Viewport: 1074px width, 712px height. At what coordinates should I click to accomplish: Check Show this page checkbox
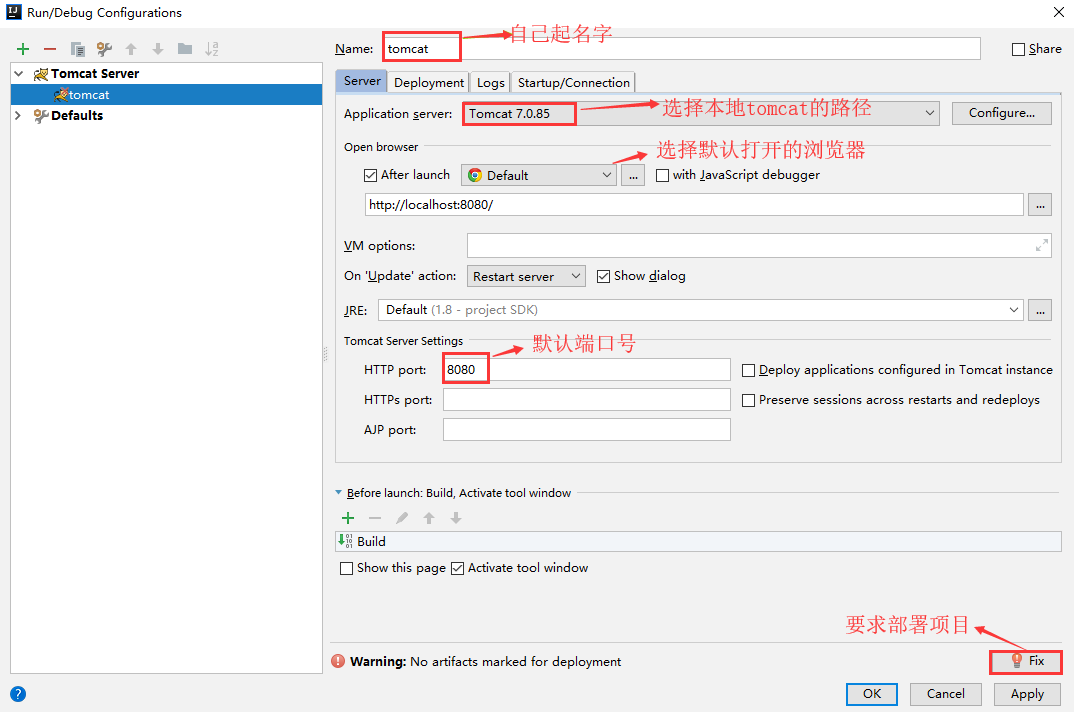pyautogui.click(x=347, y=568)
